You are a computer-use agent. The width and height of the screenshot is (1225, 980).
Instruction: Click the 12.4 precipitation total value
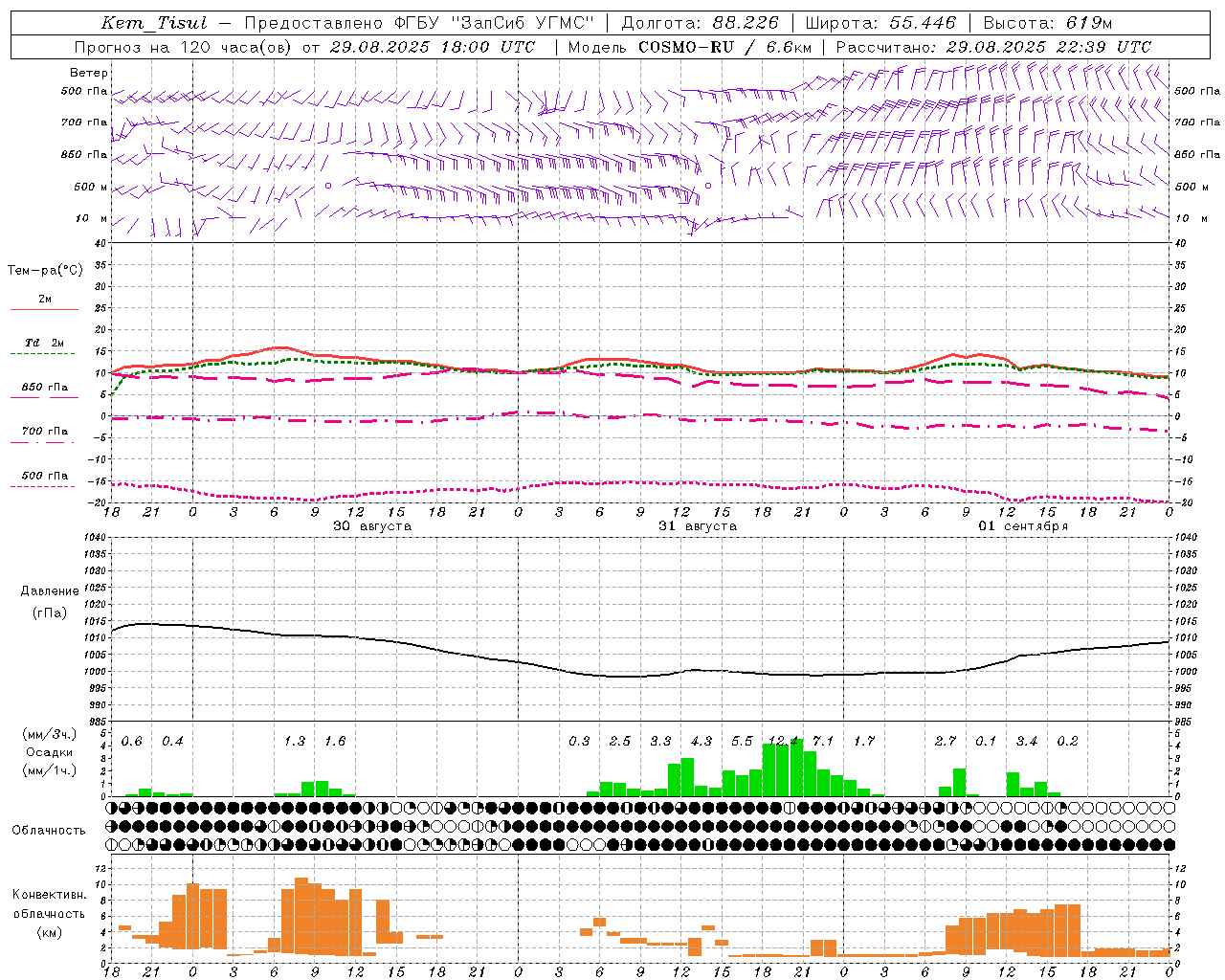pos(784,742)
